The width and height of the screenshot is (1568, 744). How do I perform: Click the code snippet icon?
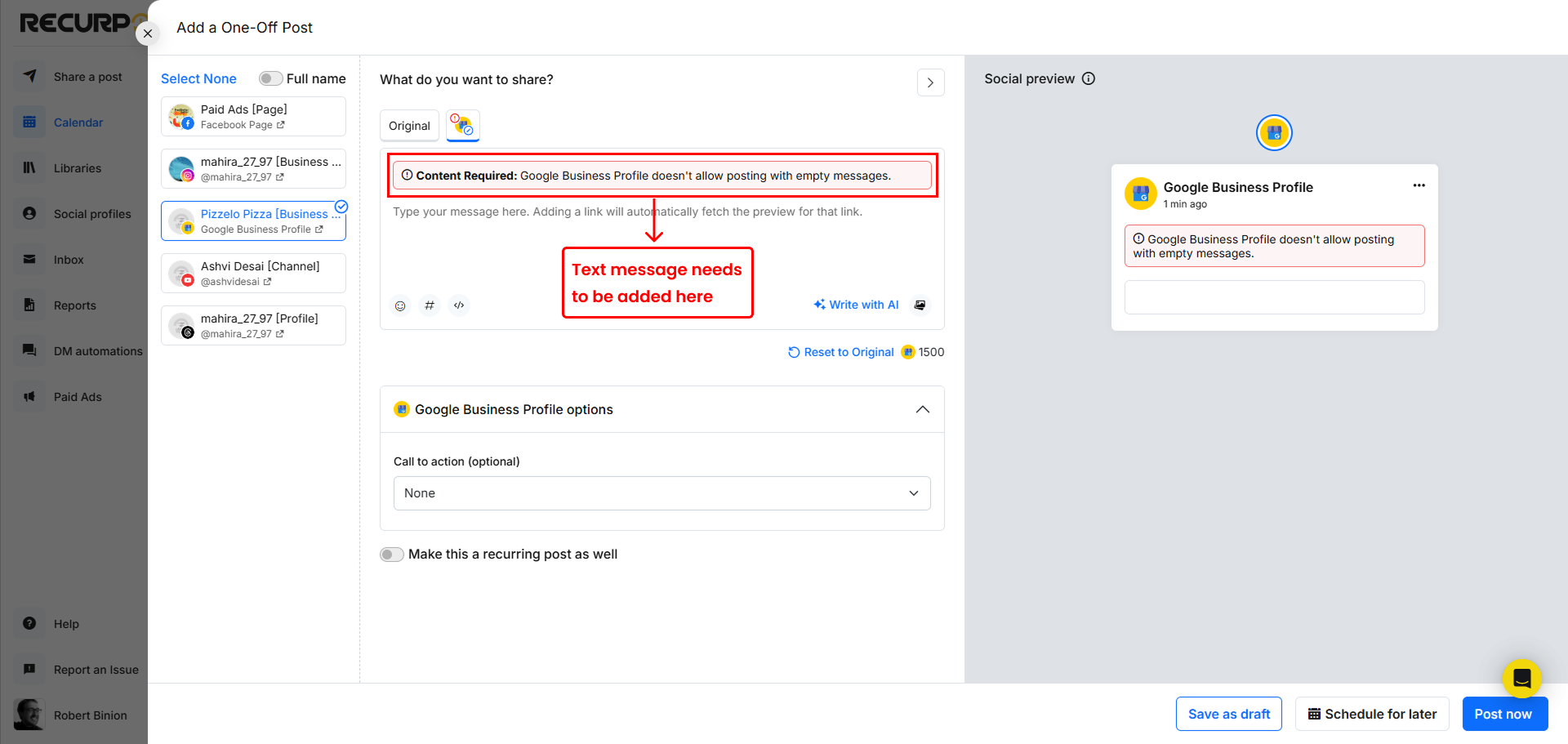point(459,305)
